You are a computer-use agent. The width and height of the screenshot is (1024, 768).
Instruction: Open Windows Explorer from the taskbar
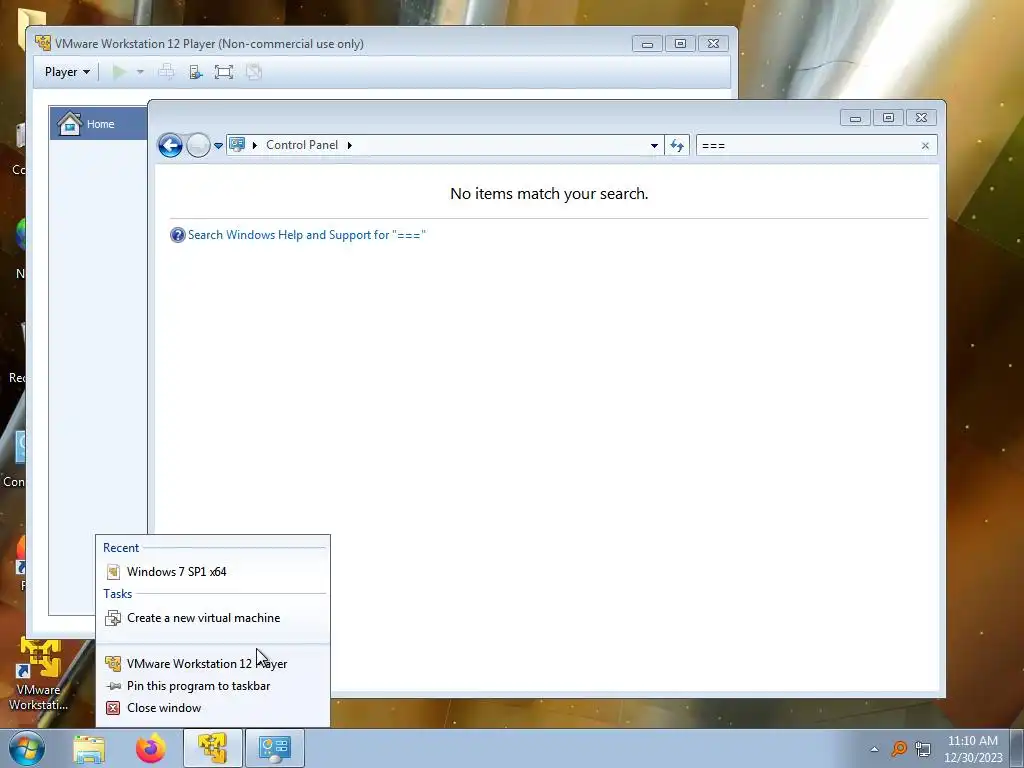[89, 748]
